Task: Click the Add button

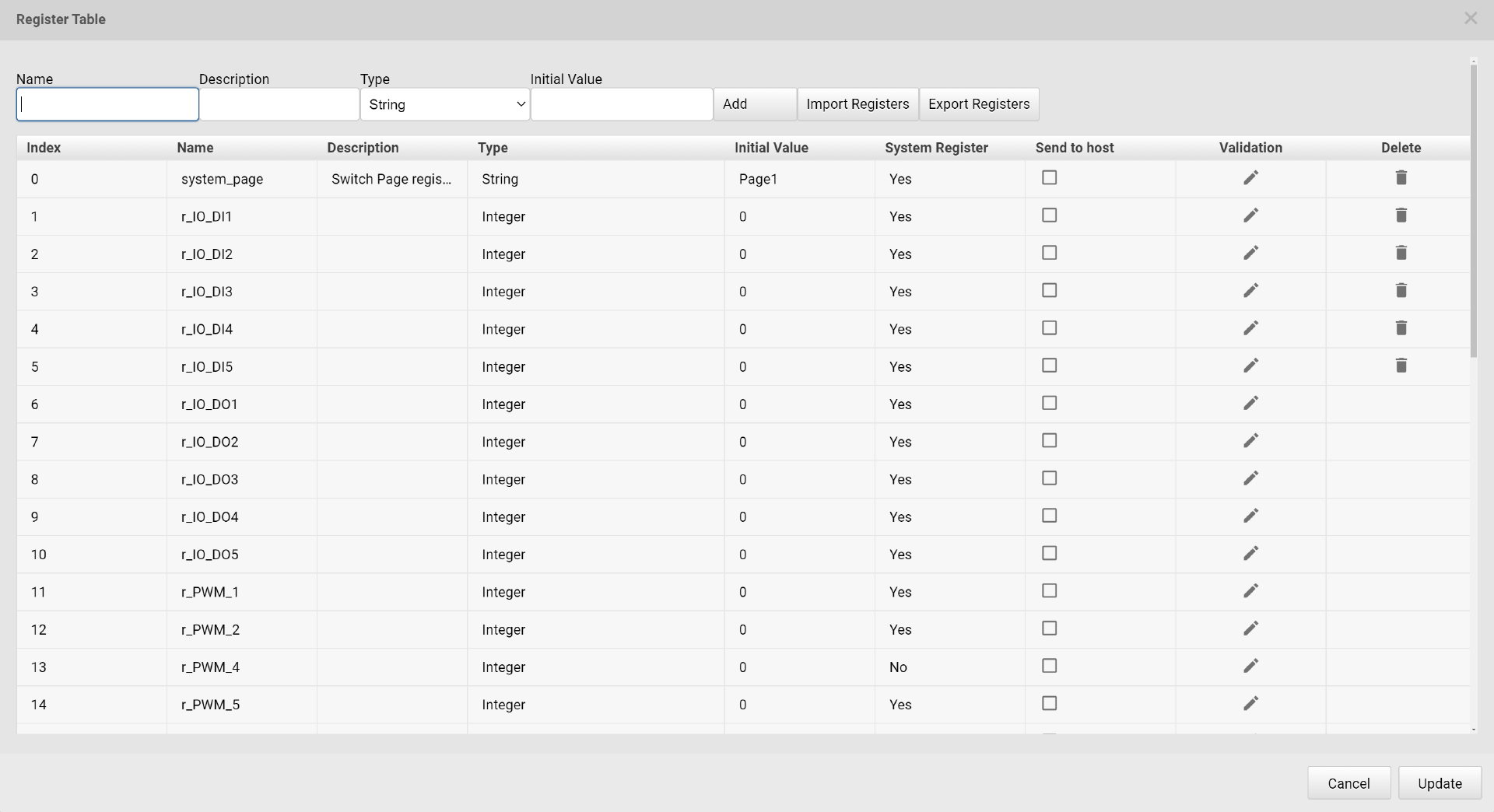Action: click(735, 104)
